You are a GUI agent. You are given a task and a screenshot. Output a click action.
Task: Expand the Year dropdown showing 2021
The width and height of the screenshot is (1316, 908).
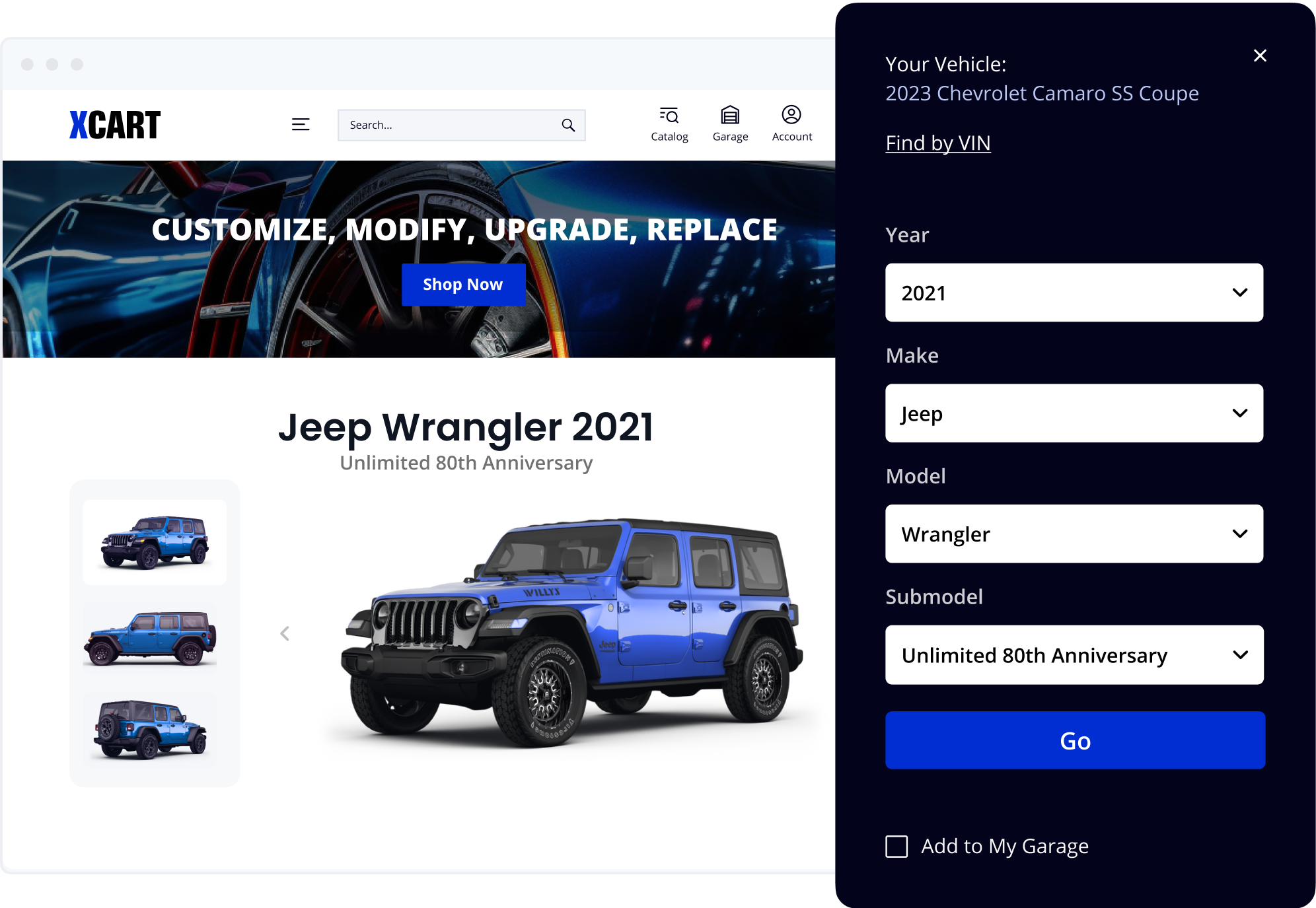[1074, 293]
